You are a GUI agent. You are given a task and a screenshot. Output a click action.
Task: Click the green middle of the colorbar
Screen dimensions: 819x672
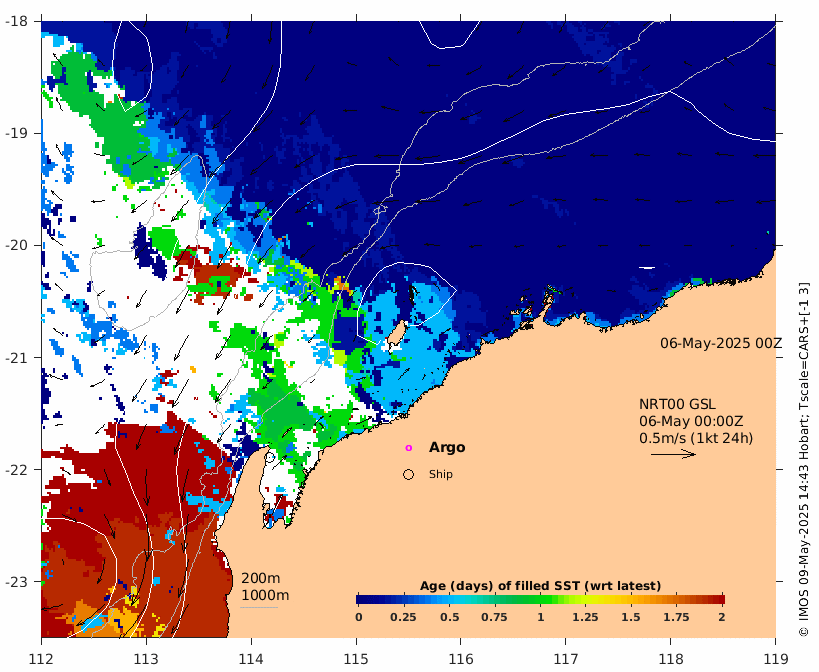541,599
